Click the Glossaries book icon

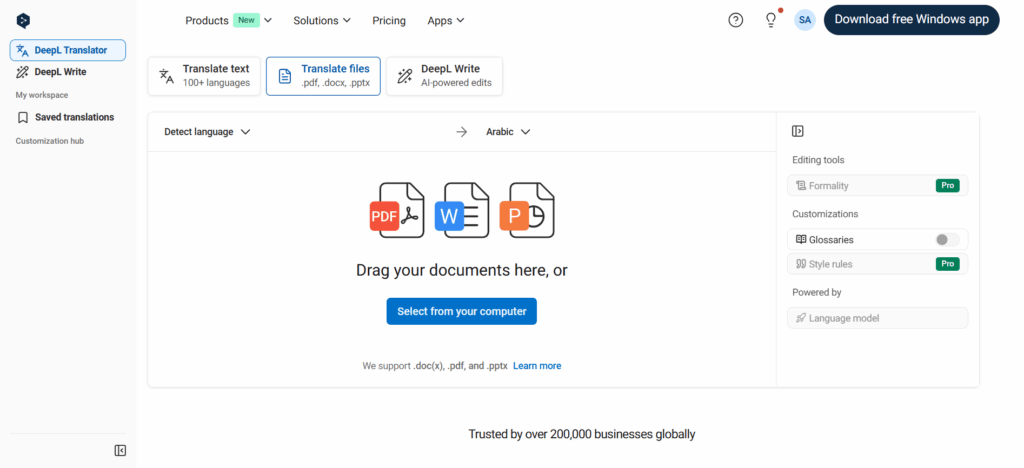point(801,240)
